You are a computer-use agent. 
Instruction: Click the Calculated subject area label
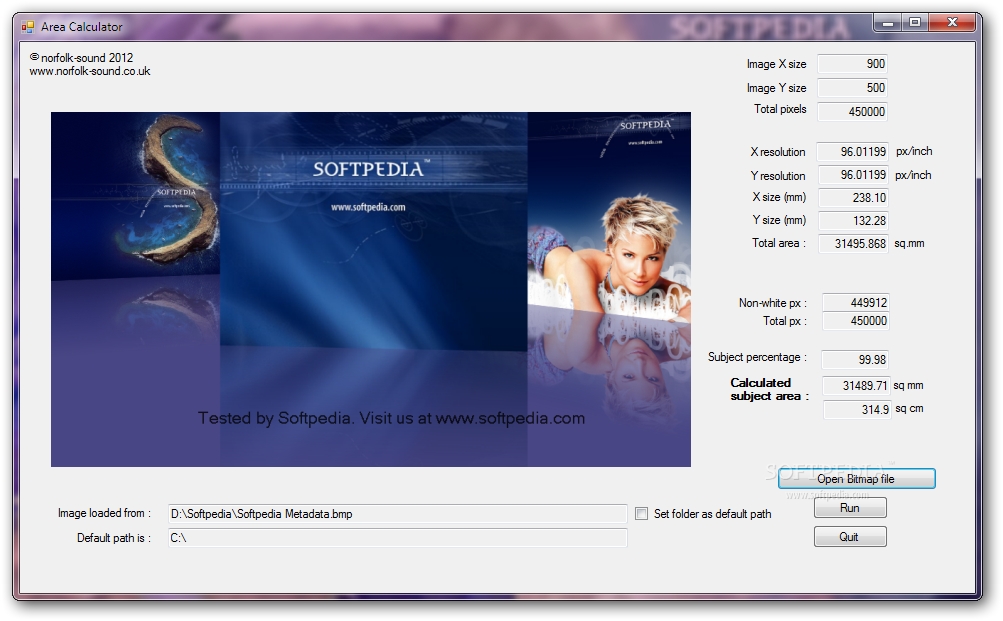click(770, 389)
